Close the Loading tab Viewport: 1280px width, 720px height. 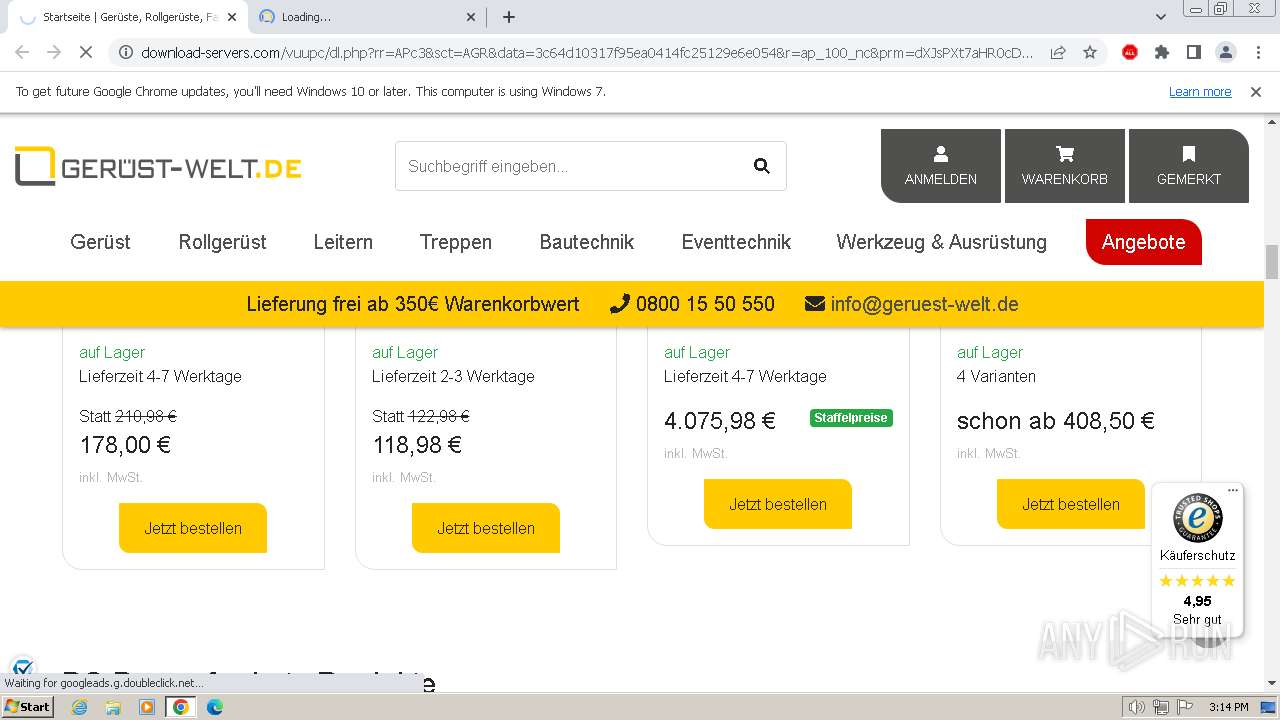point(472,17)
